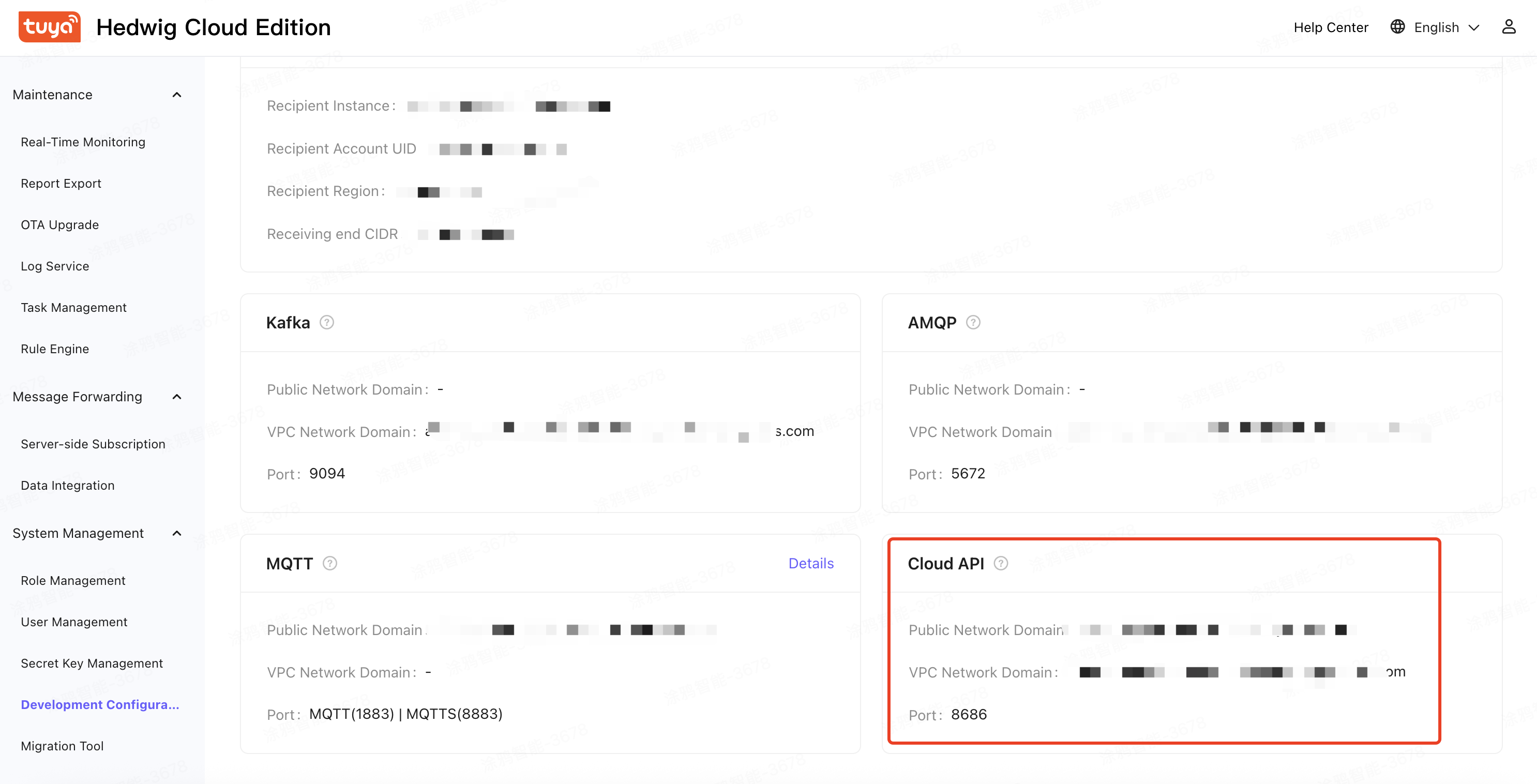Open the MQTT Details link
The height and width of the screenshot is (784, 1537).
(x=810, y=563)
